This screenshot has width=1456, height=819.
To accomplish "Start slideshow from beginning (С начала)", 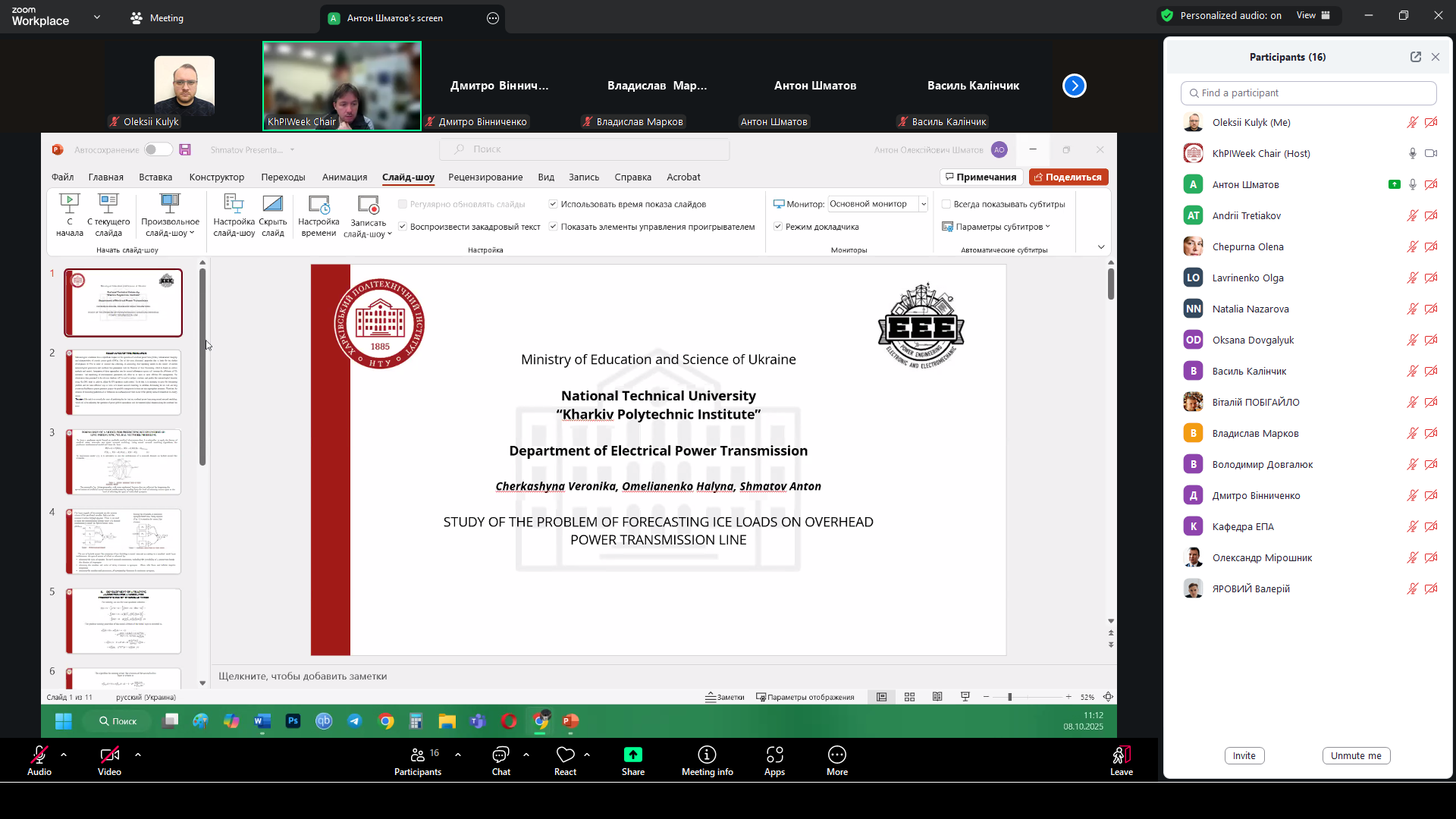I will [69, 215].
